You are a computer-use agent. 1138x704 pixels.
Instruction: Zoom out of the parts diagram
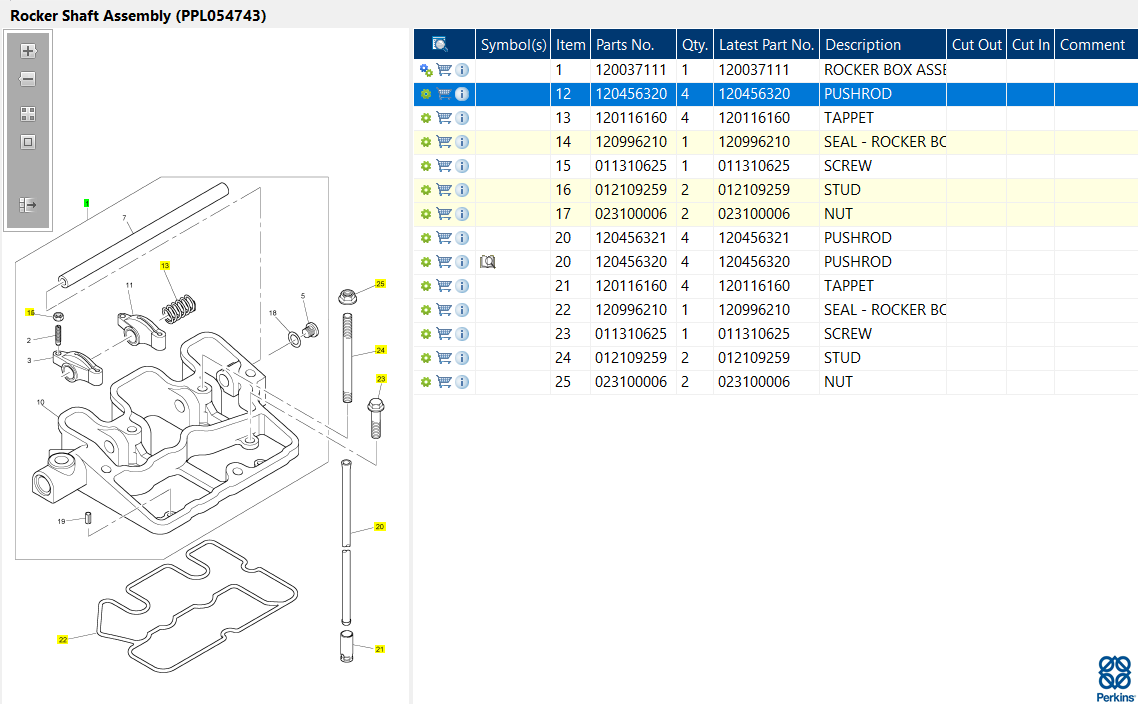coord(28,79)
